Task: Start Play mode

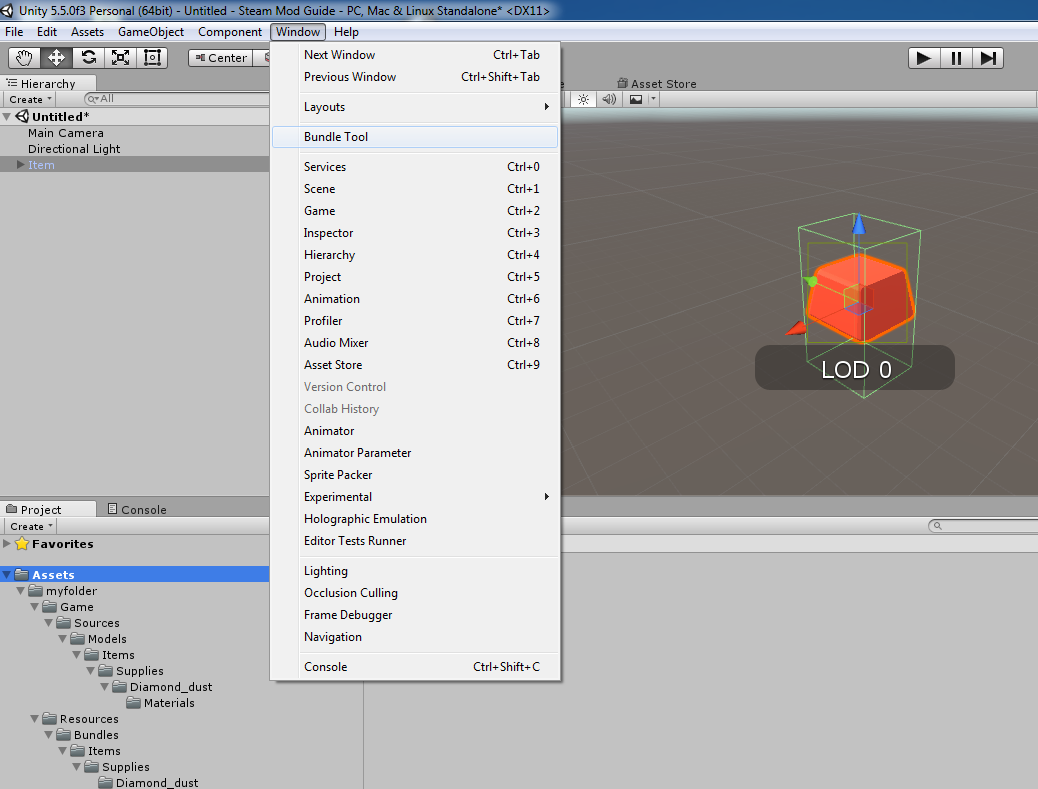Action: (924, 58)
